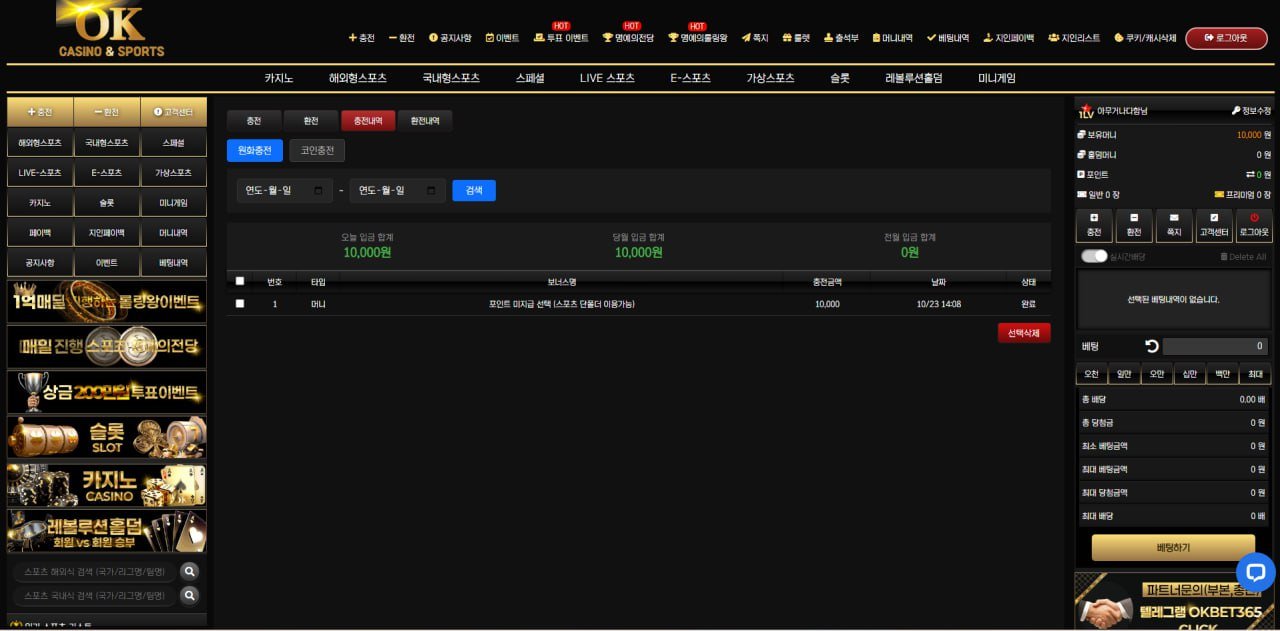The height and width of the screenshot is (631, 1280).
Task: Click the search icon beside 스포츠 해외식 검색
Action: 189,572
